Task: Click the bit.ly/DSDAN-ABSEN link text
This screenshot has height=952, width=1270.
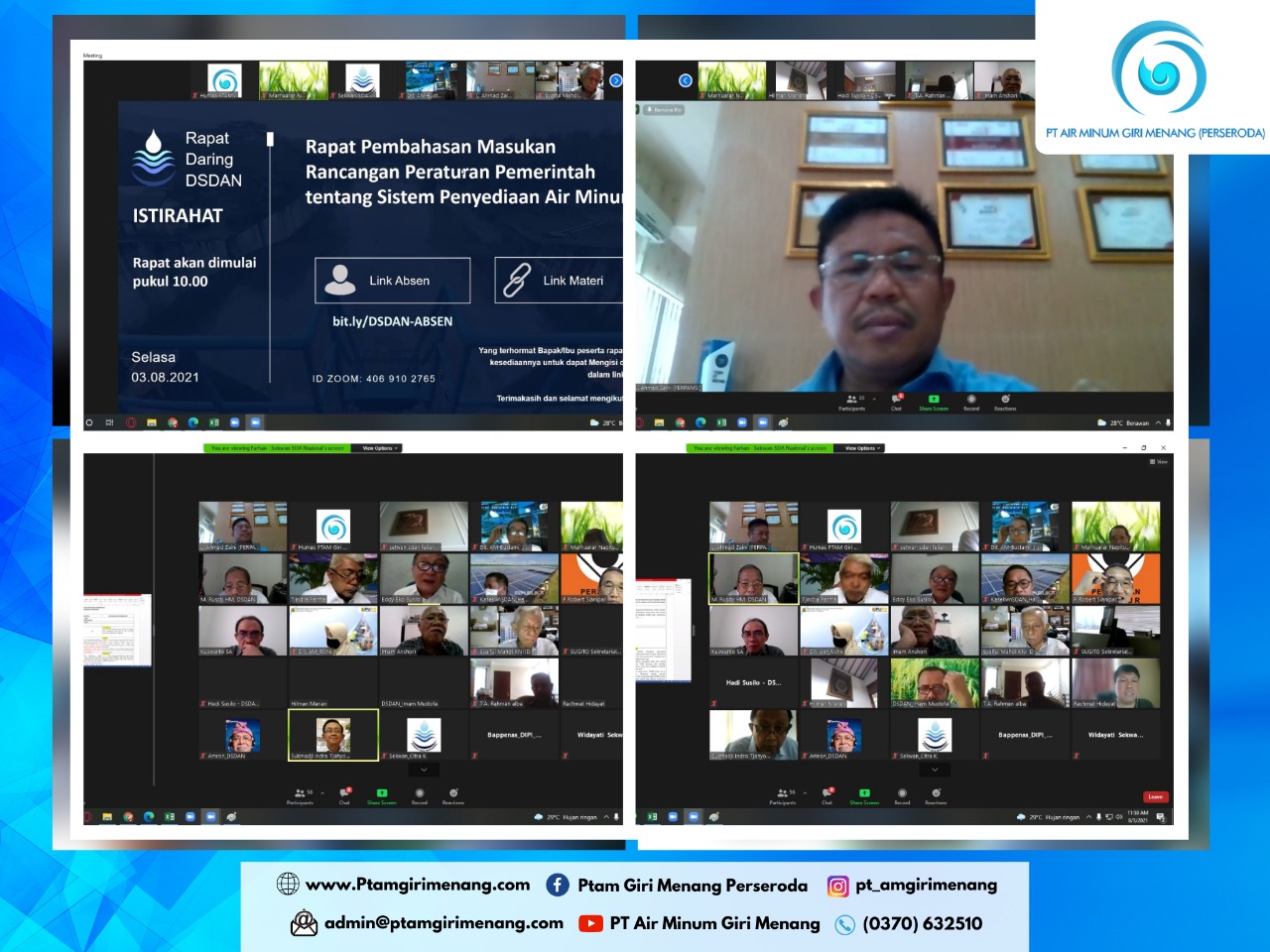Action: point(392,321)
